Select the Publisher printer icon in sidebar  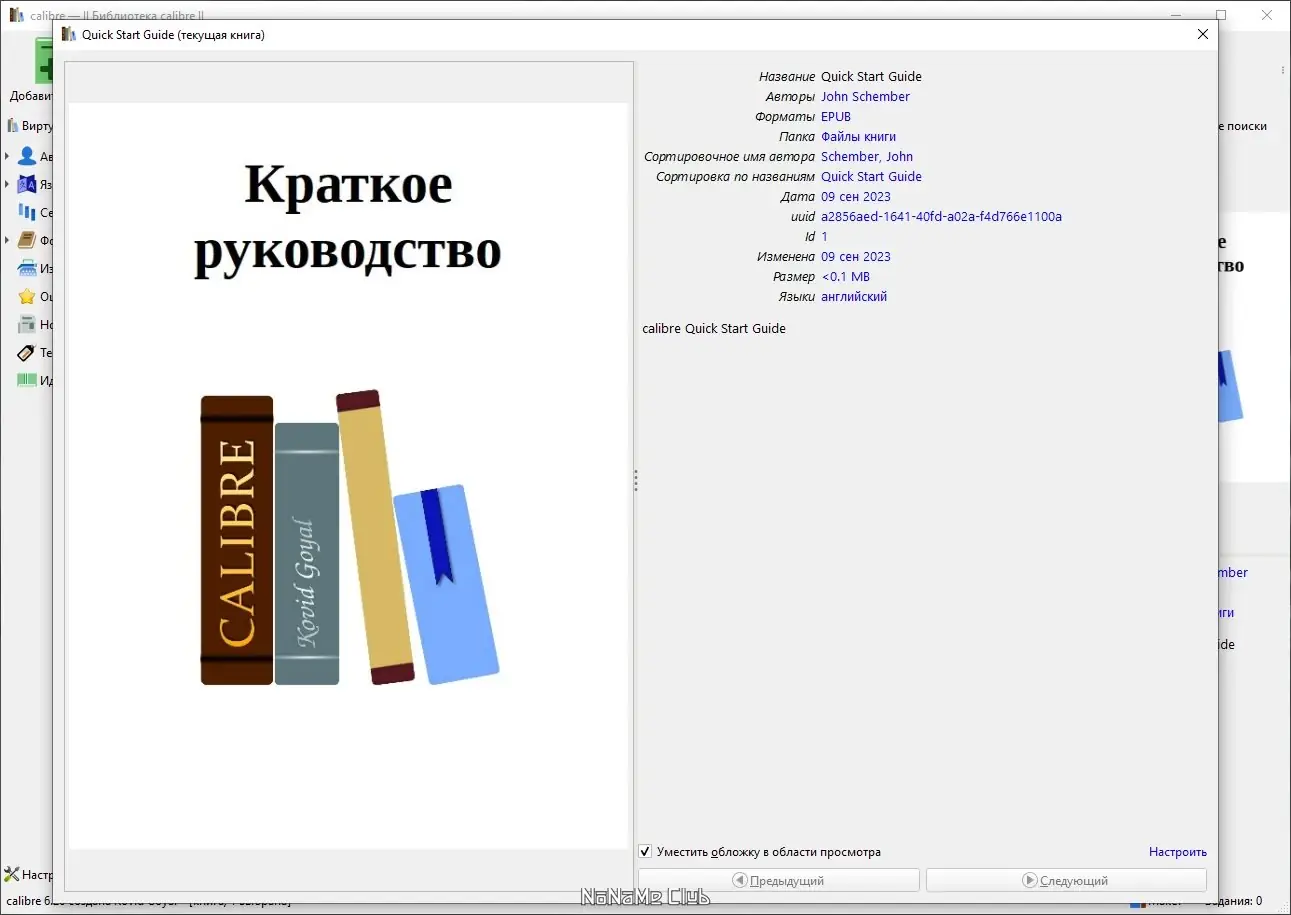27,268
